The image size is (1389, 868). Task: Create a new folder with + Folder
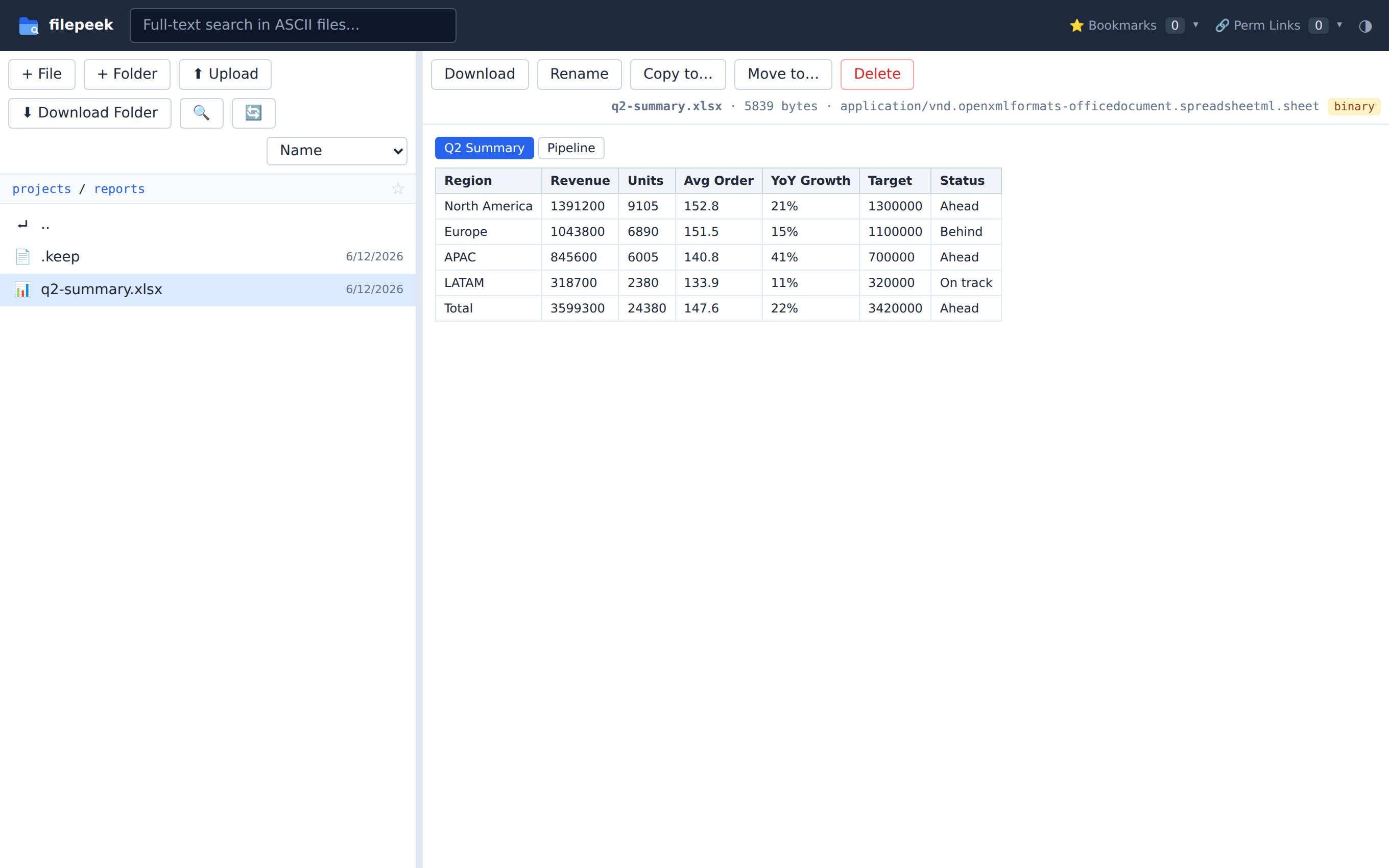127,74
